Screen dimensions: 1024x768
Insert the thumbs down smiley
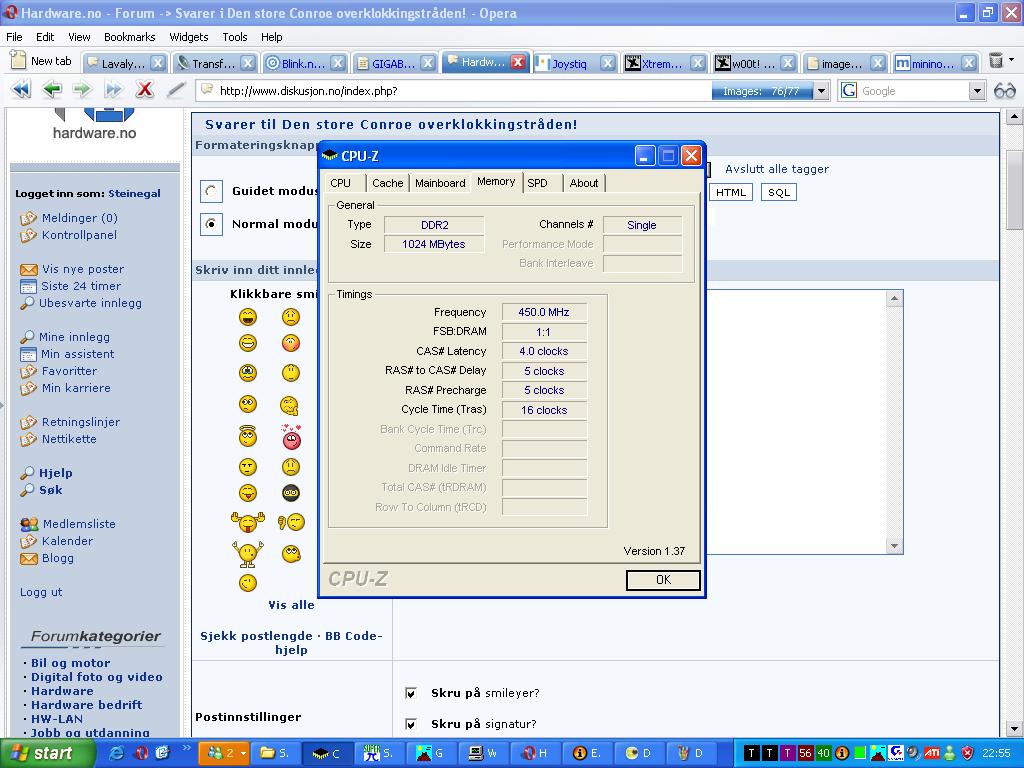tap(291, 522)
